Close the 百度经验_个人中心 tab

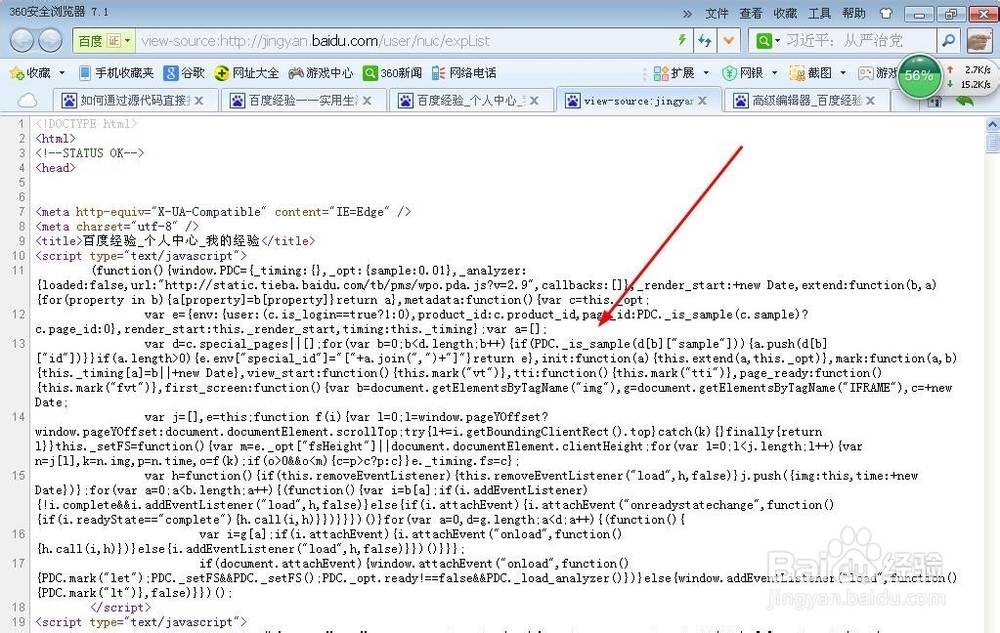[534, 101]
